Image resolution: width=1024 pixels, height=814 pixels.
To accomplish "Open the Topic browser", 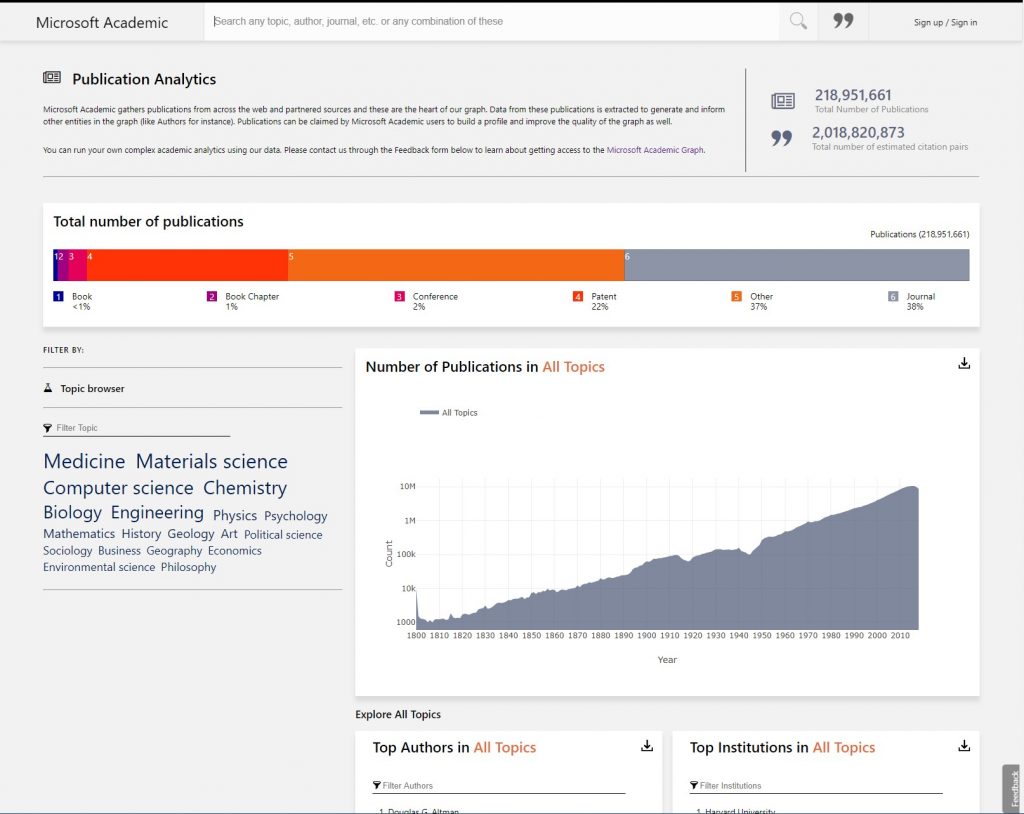I will point(93,388).
